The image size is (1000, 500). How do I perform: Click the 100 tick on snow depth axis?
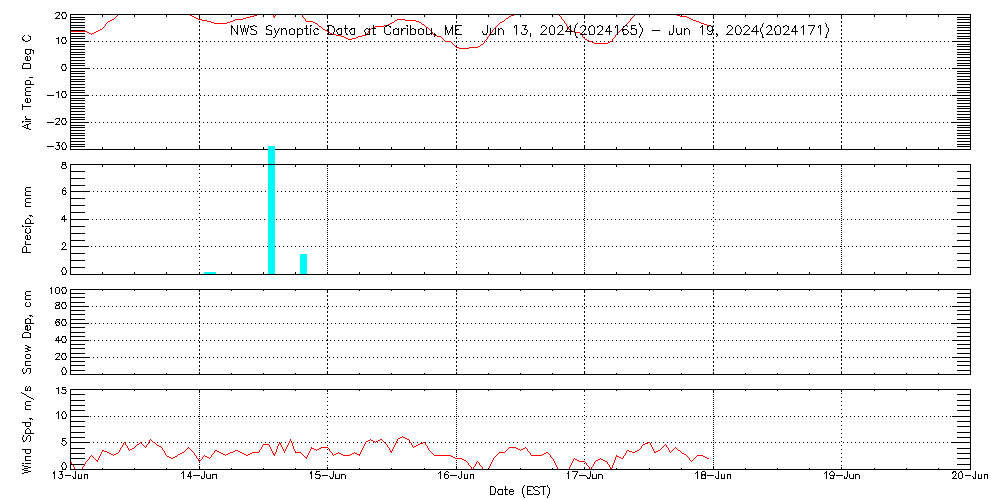tap(57, 291)
